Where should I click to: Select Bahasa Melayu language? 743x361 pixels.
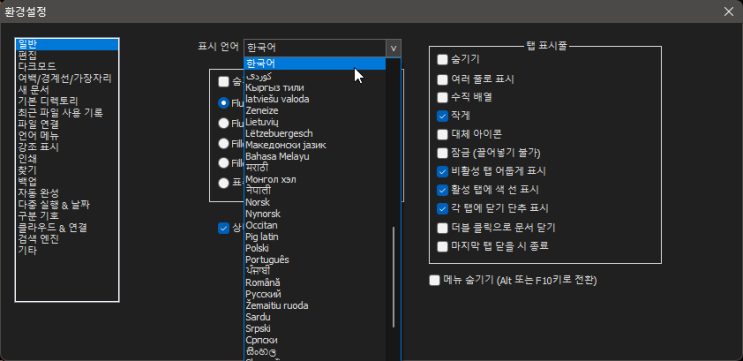click(x=315, y=156)
